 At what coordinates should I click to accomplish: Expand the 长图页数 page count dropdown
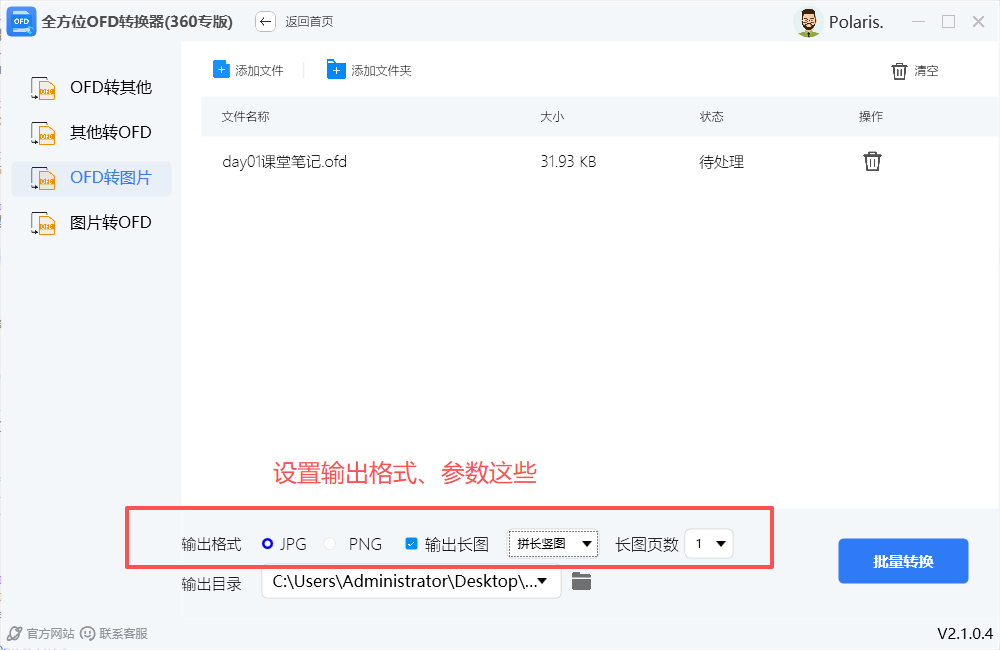(x=708, y=543)
